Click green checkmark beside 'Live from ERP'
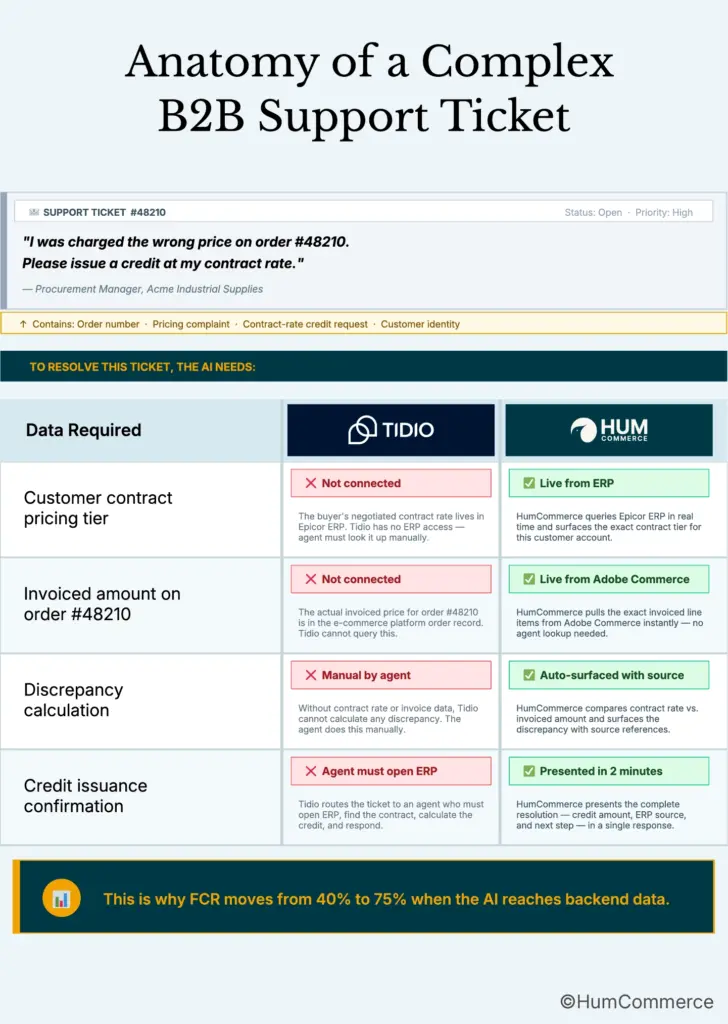Screen dimensions: 728x1024 pos(529,483)
